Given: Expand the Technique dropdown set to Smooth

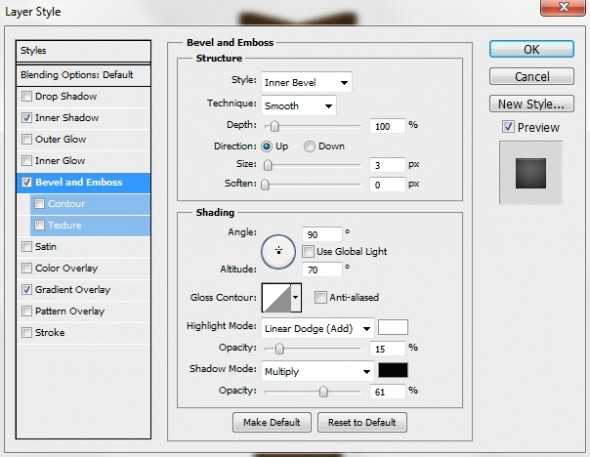Looking at the screenshot, I should pyautogui.click(x=299, y=106).
